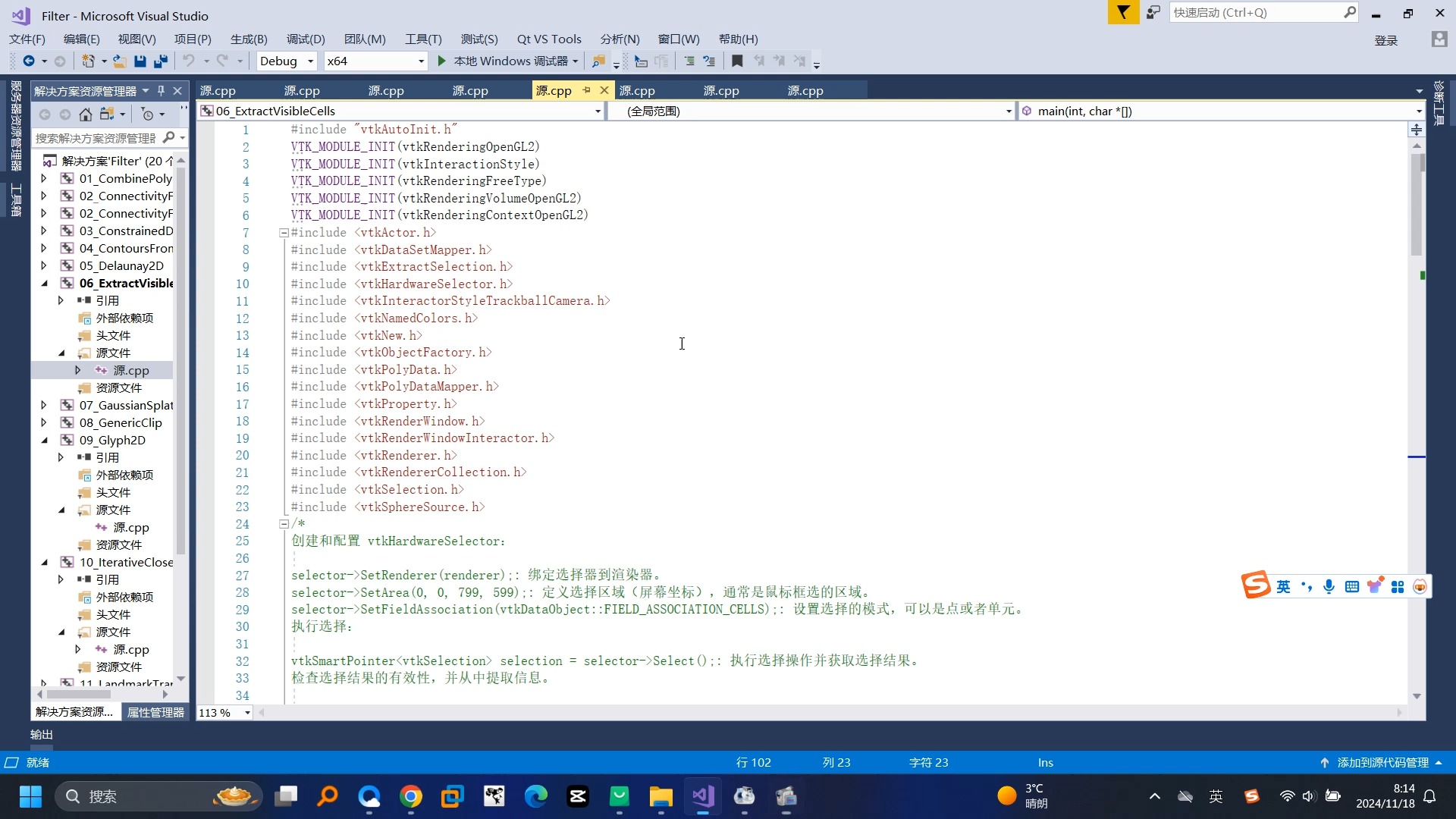Undo the last edit
This screenshot has width=1456, height=819.
189,61
